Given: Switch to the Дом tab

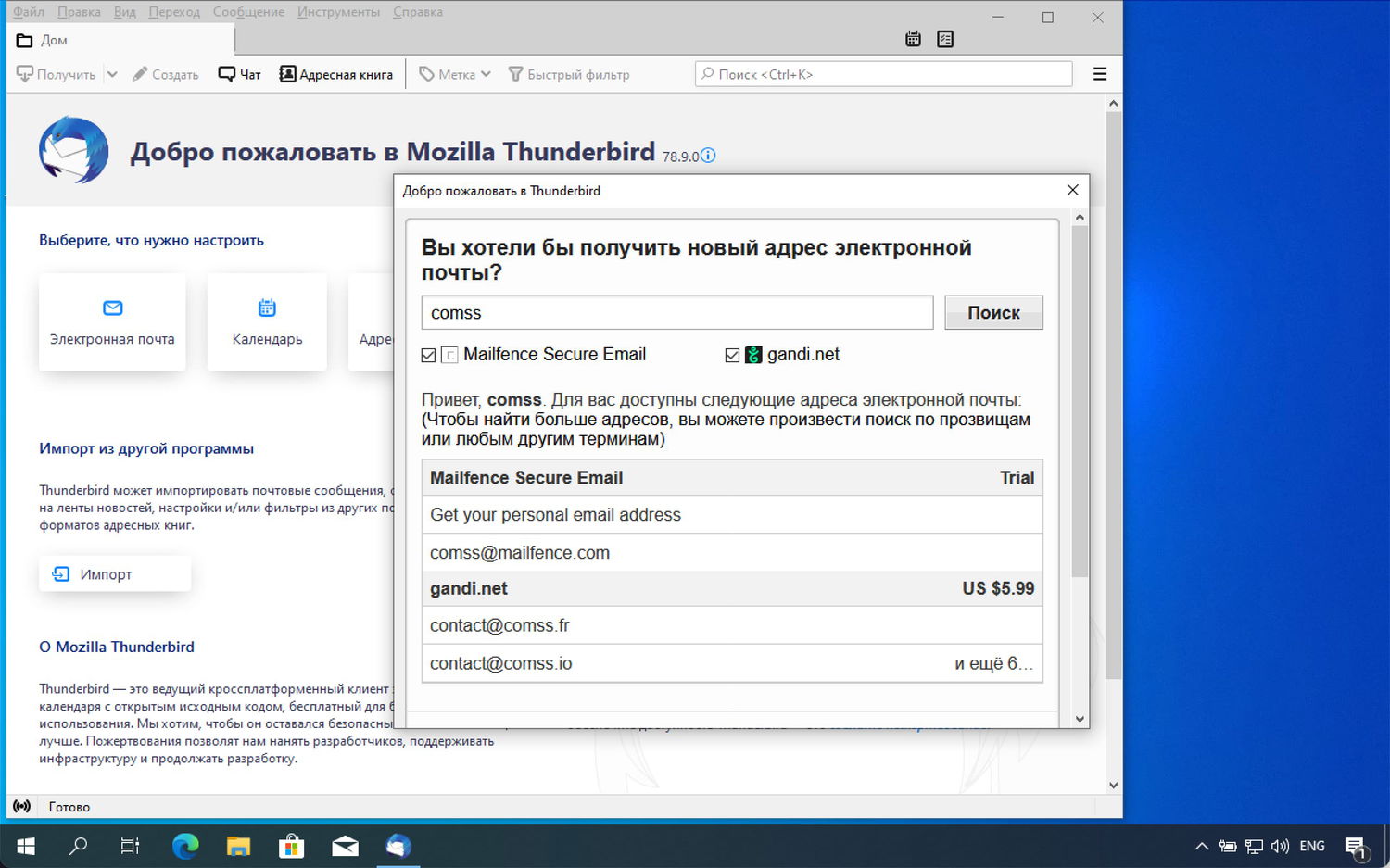Looking at the screenshot, I should pyautogui.click(x=120, y=40).
